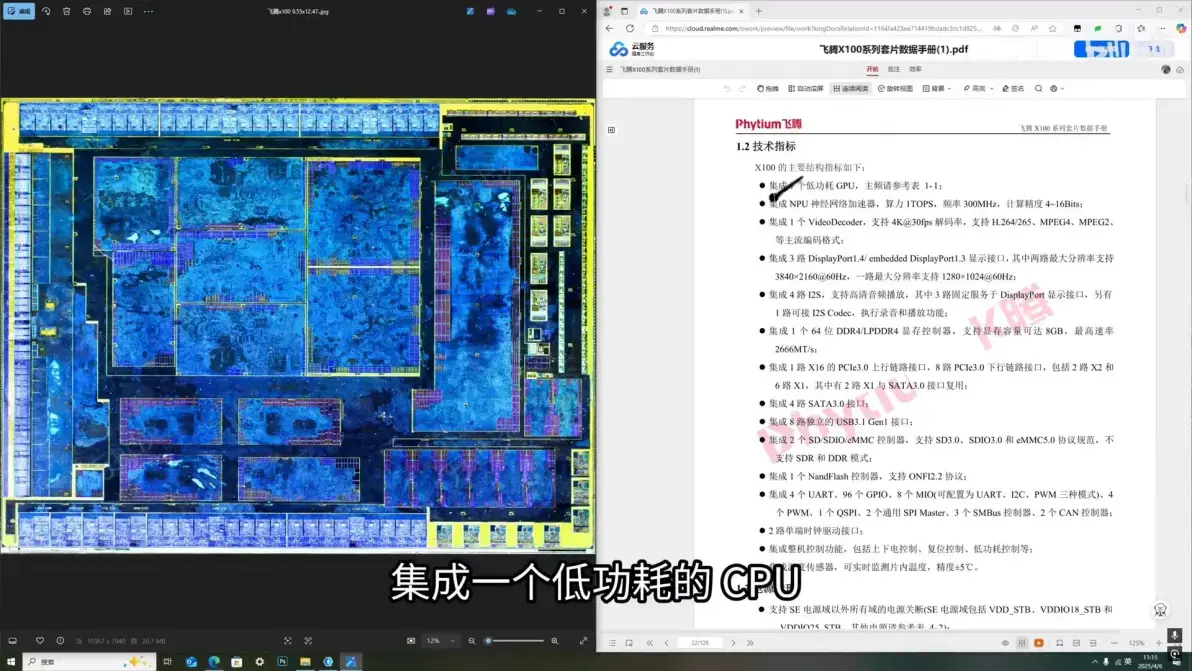Share the image from Photos toolbar
Image resolution: width=1192 pixels, height=671 pixels.
coord(107,11)
